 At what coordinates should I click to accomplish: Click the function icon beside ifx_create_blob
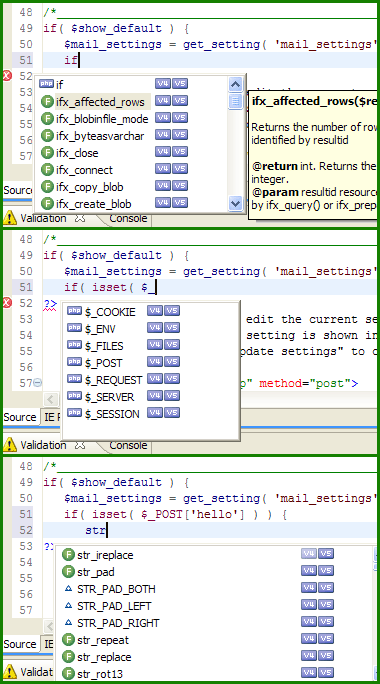pos(47,204)
